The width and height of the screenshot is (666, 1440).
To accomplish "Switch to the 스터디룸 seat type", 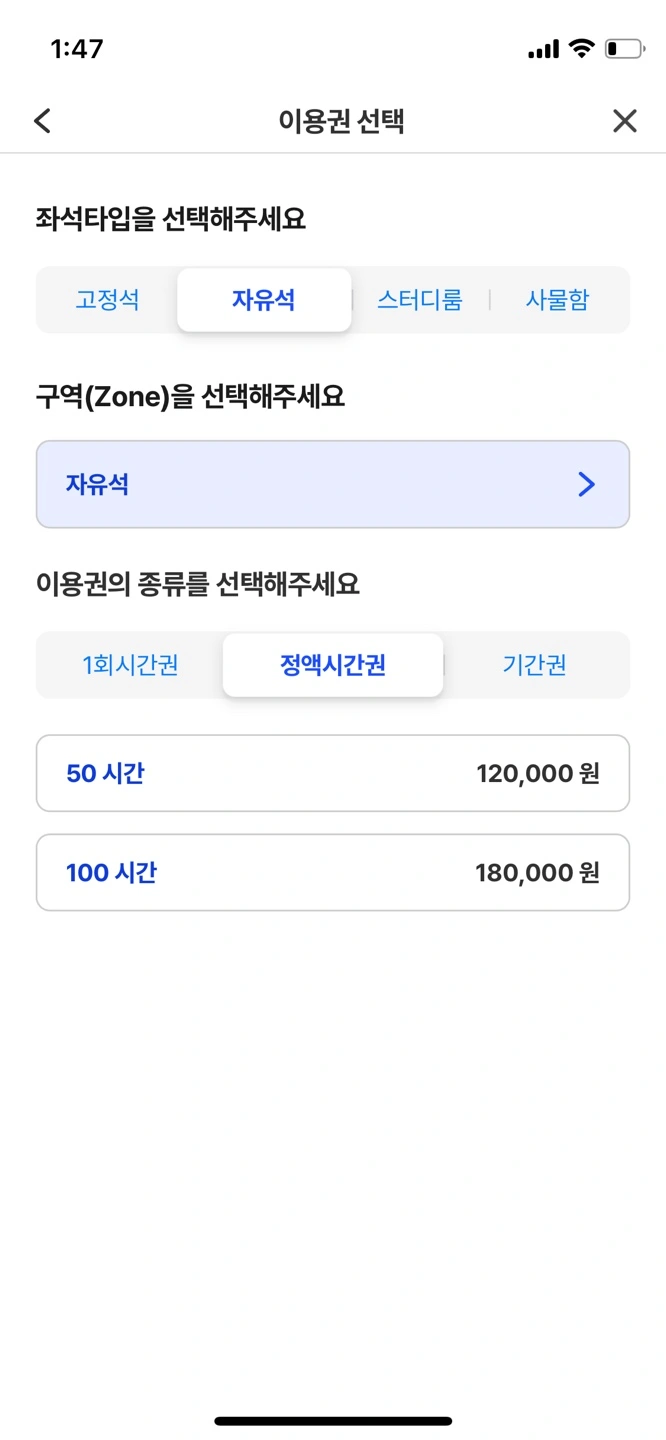I will 420,300.
